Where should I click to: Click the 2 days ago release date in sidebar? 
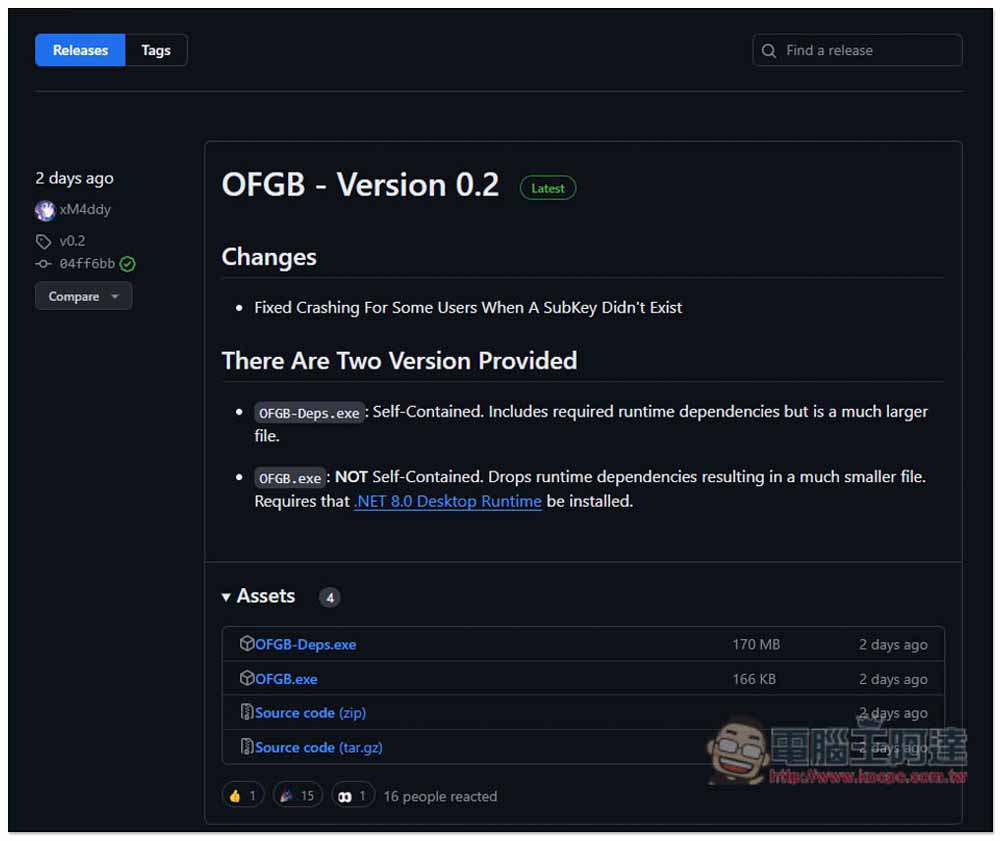point(75,179)
